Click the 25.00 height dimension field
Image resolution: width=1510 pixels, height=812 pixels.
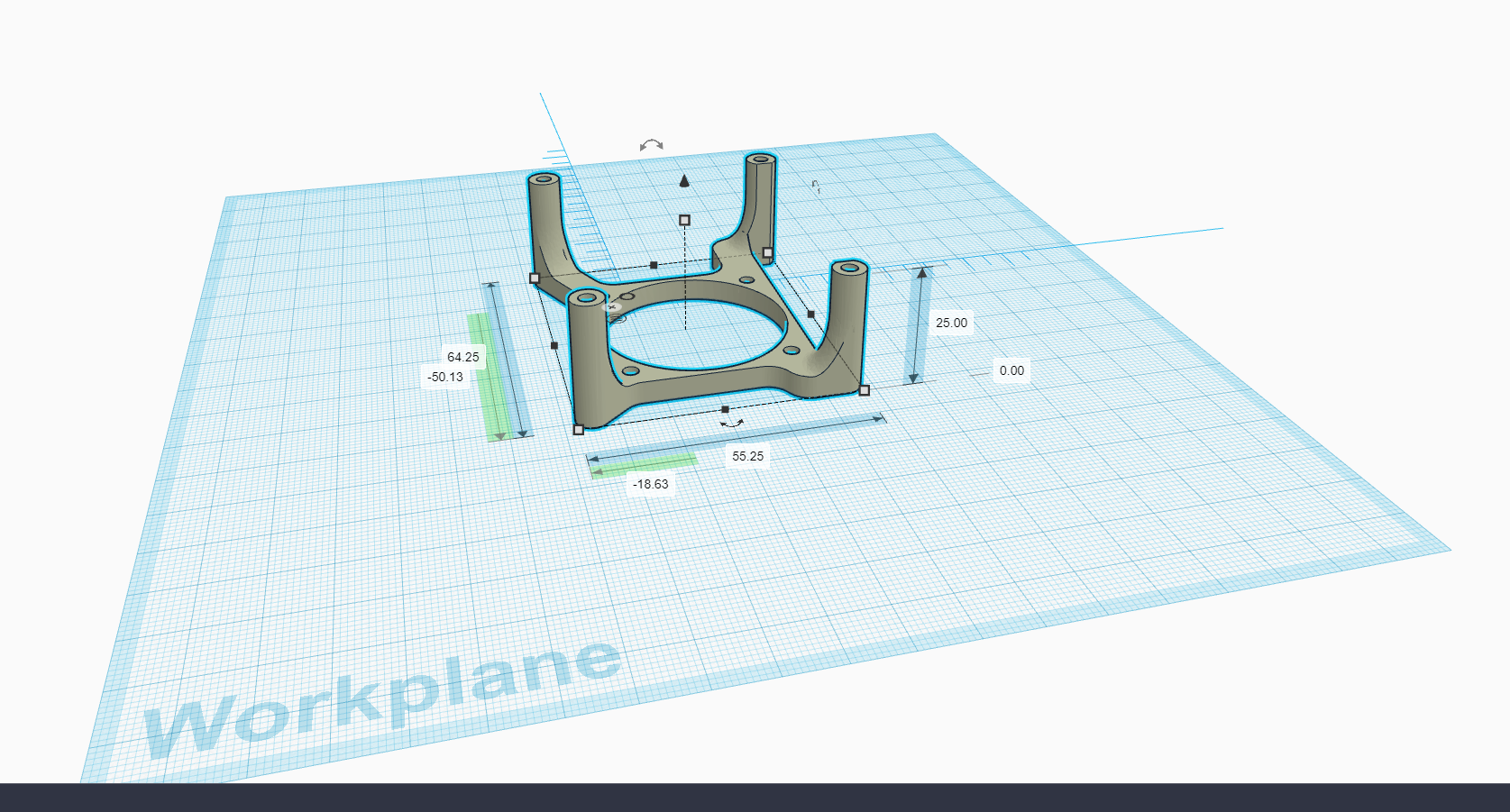coord(951,323)
